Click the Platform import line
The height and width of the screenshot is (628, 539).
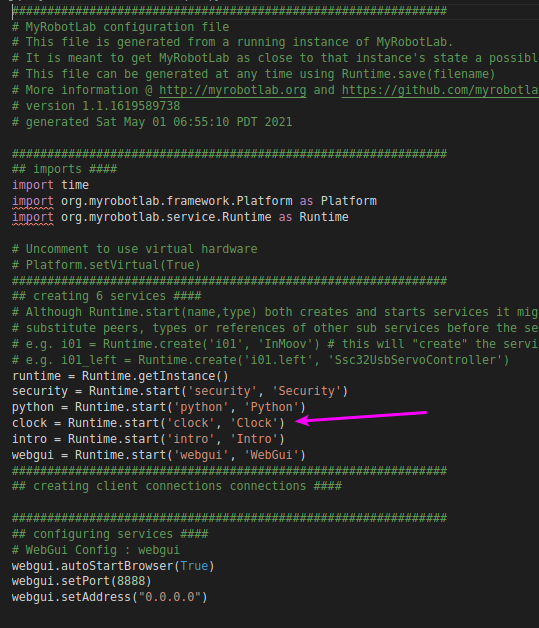pos(194,201)
